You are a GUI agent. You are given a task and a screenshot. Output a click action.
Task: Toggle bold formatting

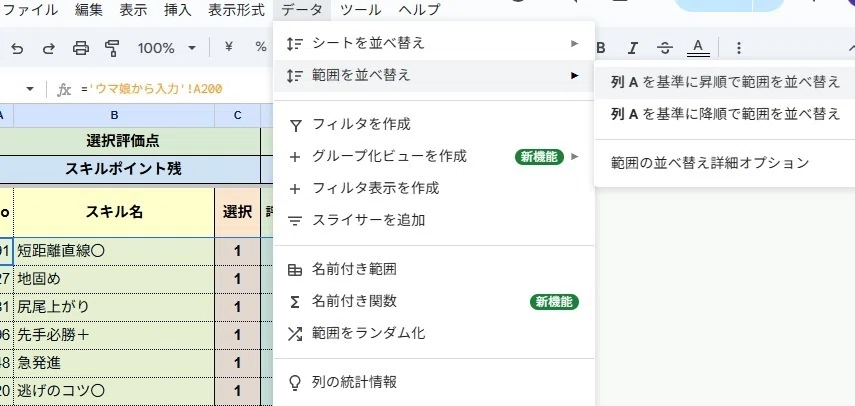(x=601, y=48)
